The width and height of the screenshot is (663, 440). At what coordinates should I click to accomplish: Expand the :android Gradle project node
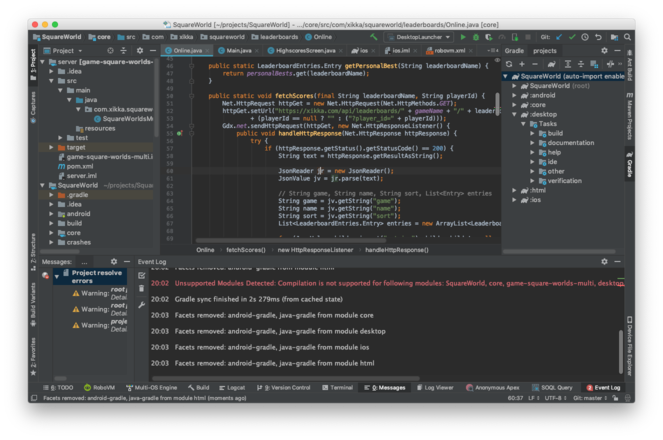click(x=514, y=96)
